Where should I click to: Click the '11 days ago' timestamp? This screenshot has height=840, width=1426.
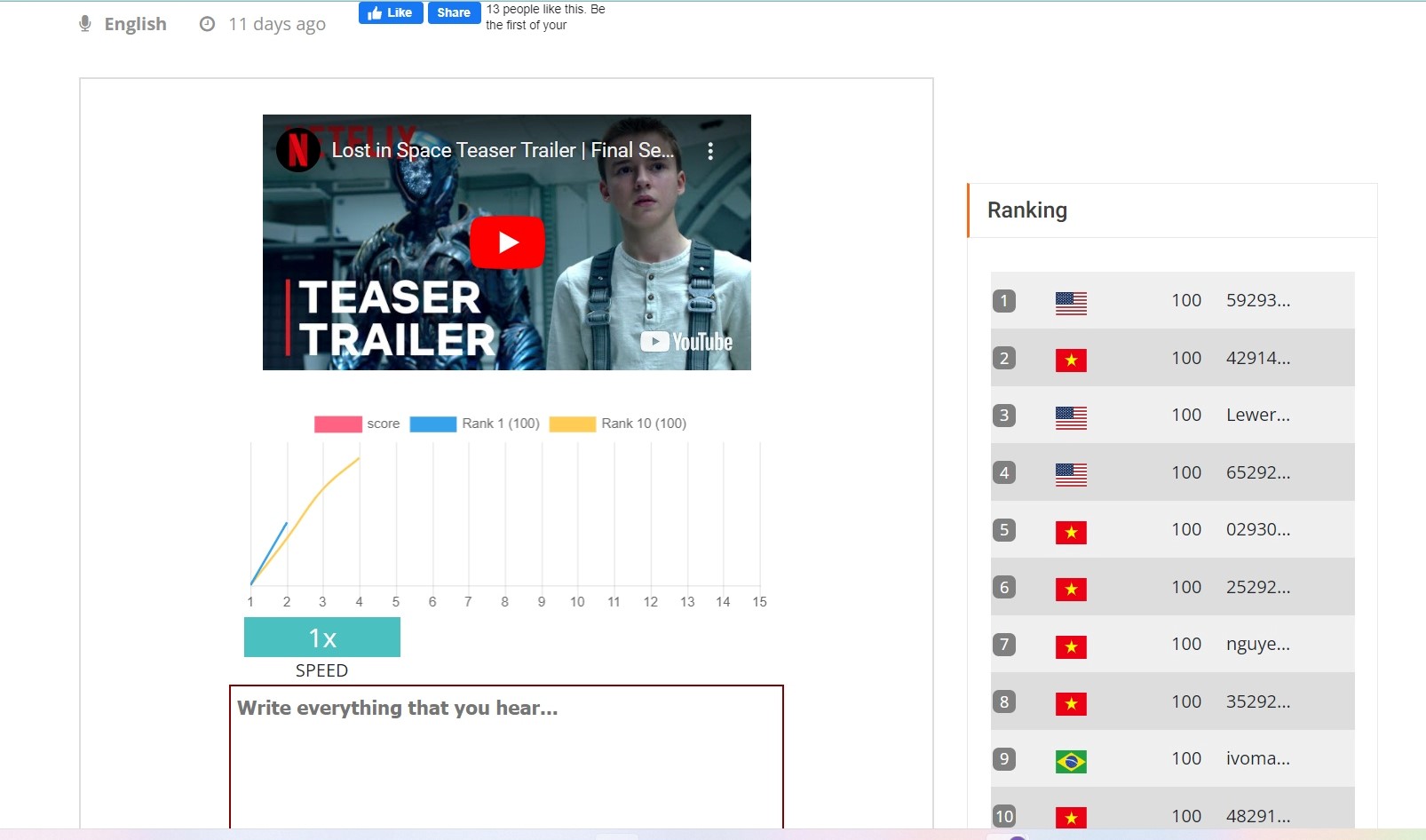tap(277, 24)
